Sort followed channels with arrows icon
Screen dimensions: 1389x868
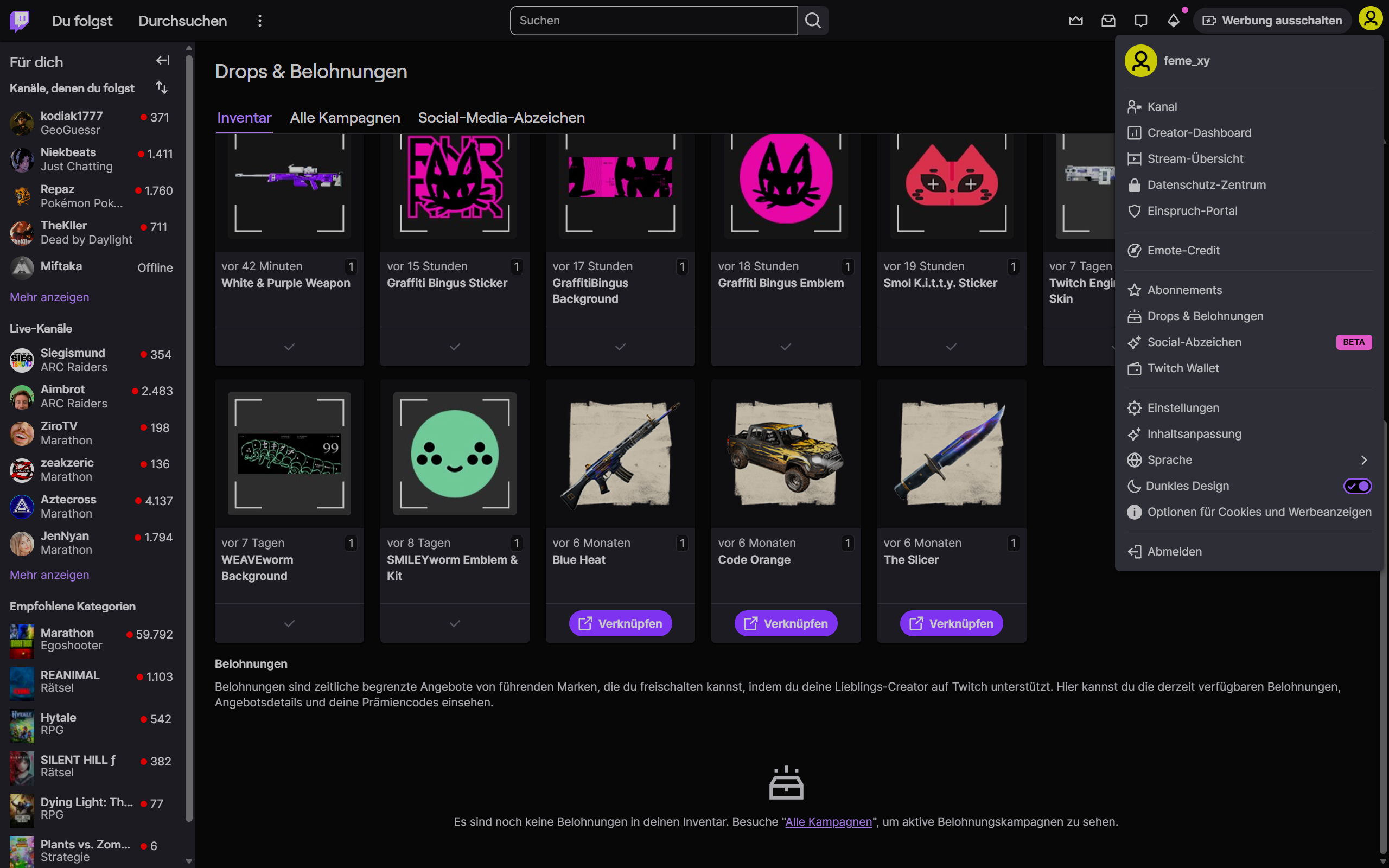162,87
